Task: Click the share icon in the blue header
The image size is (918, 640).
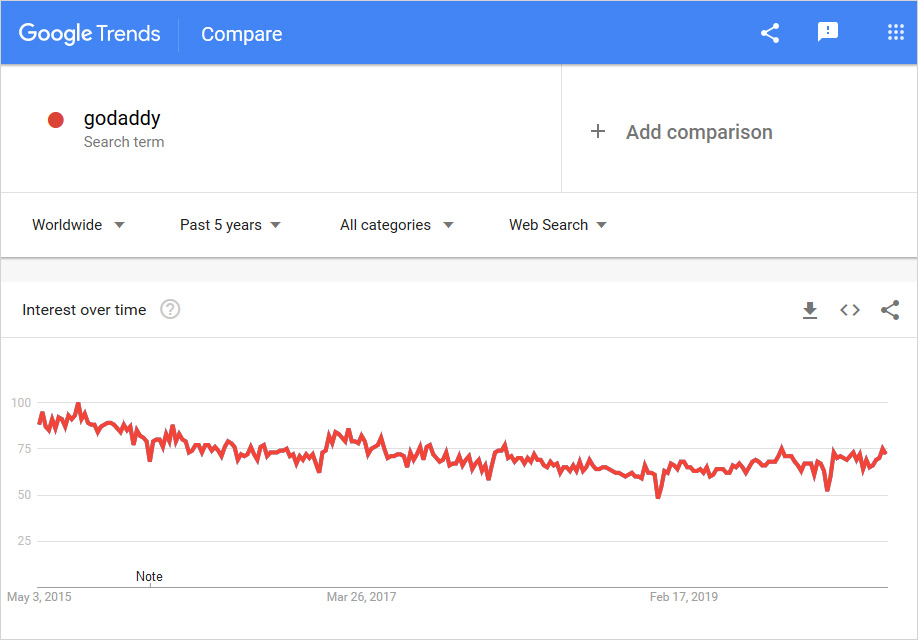Action: tap(770, 33)
